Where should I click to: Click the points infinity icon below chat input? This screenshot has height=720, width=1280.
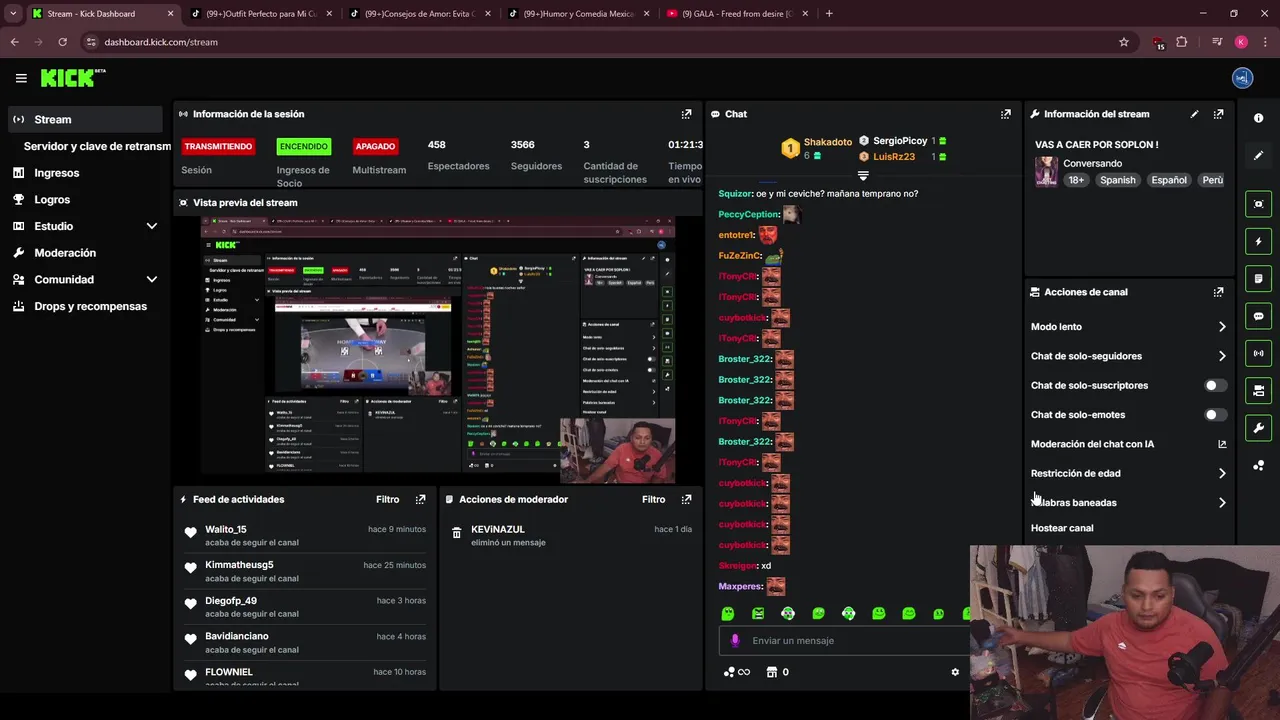pos(737,672)
